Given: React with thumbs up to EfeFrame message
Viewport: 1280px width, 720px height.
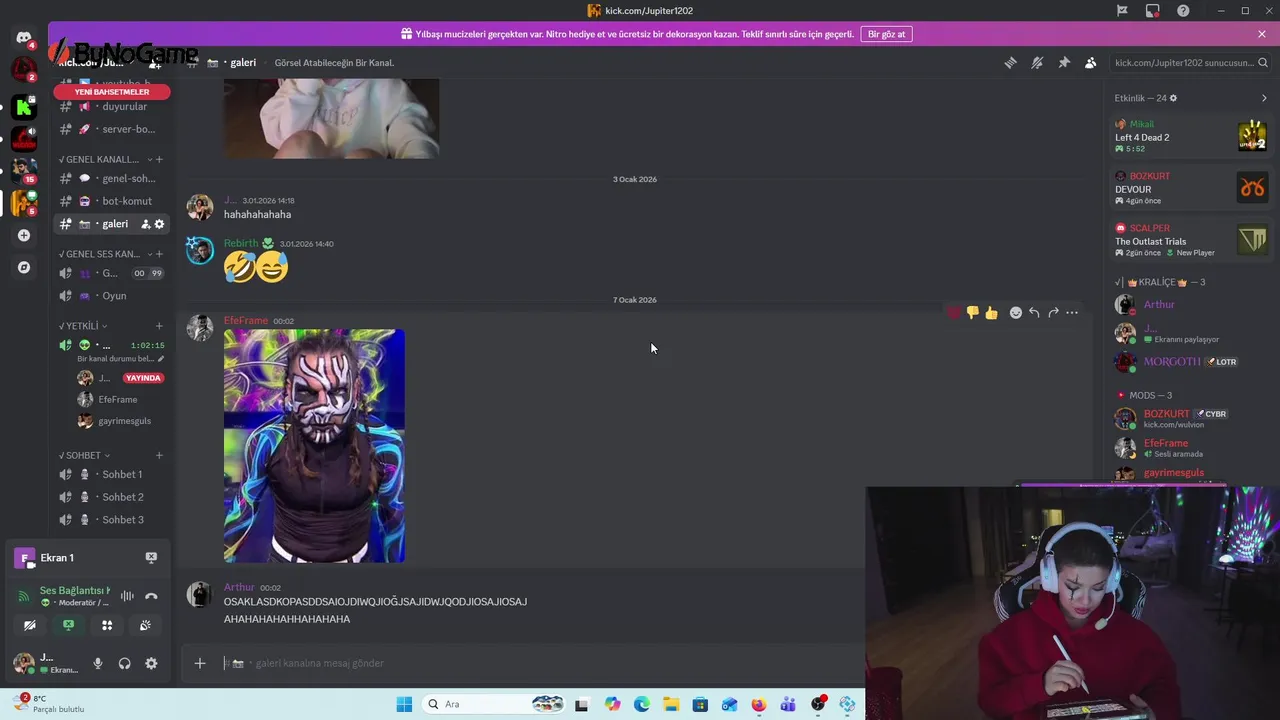Looking at the screenshot, I should pos(991,313).
